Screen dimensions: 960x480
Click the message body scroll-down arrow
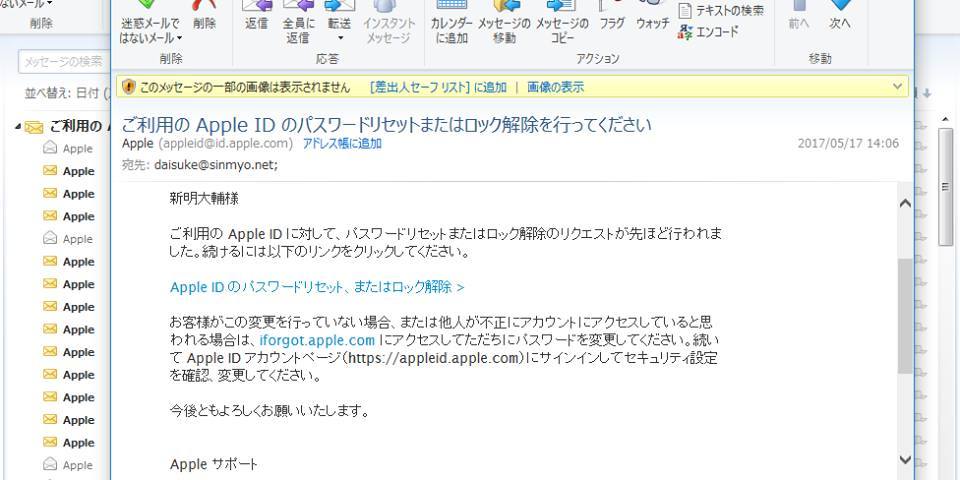(x=905, y=459)
